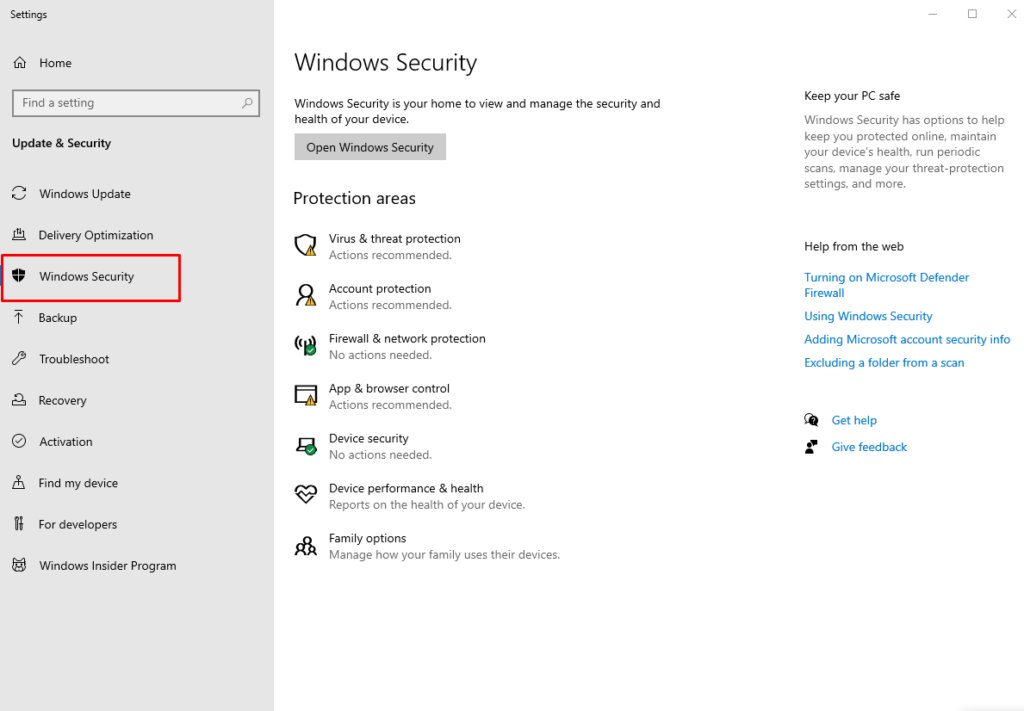Click the Keep your PC safe heading
The width and height of the screenshot is (1024, 711).
[x=852, y=96]
